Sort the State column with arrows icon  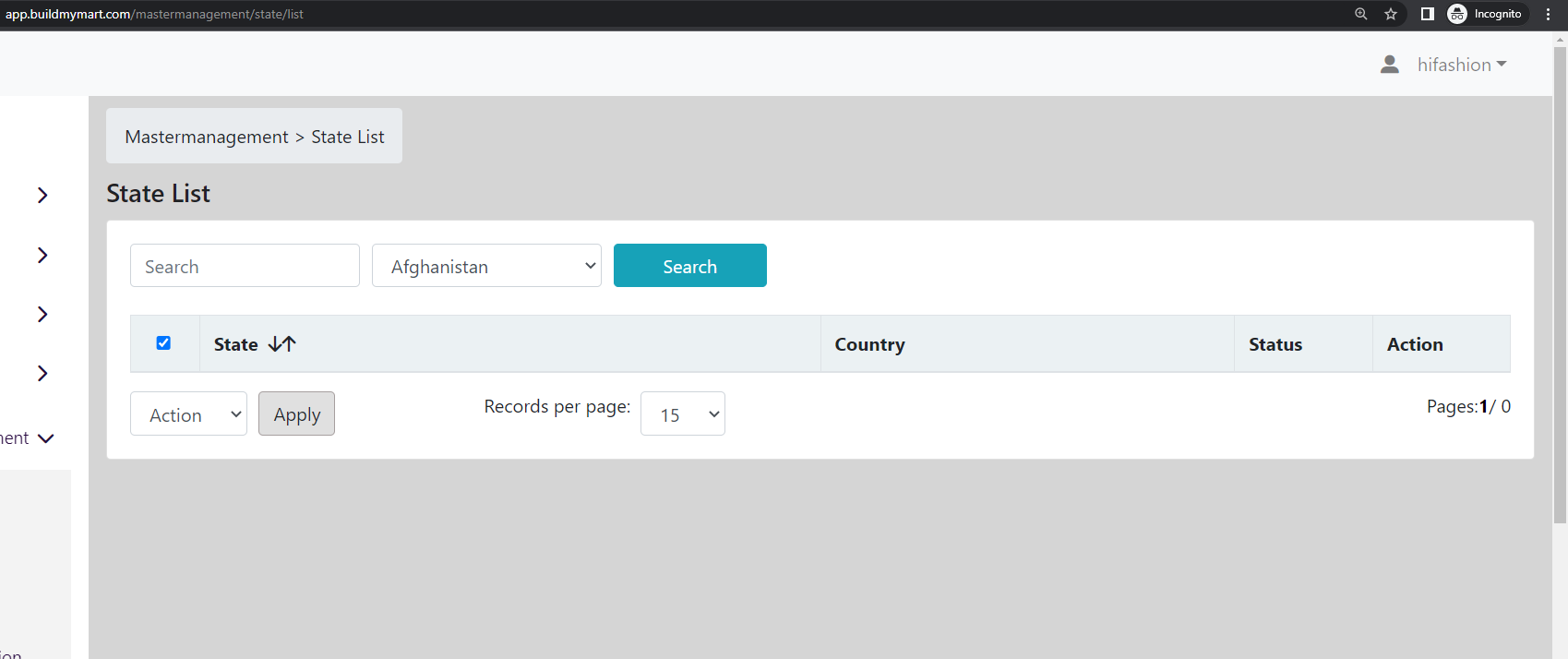[281, 344]
